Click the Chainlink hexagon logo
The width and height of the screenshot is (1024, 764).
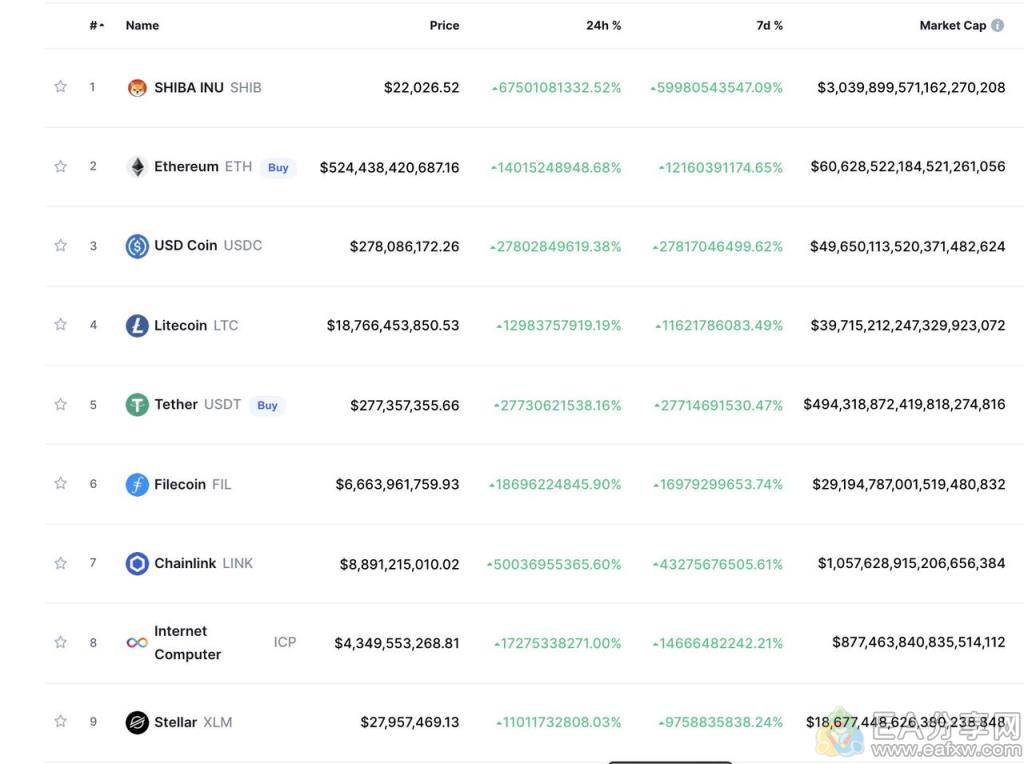point(137,564)
